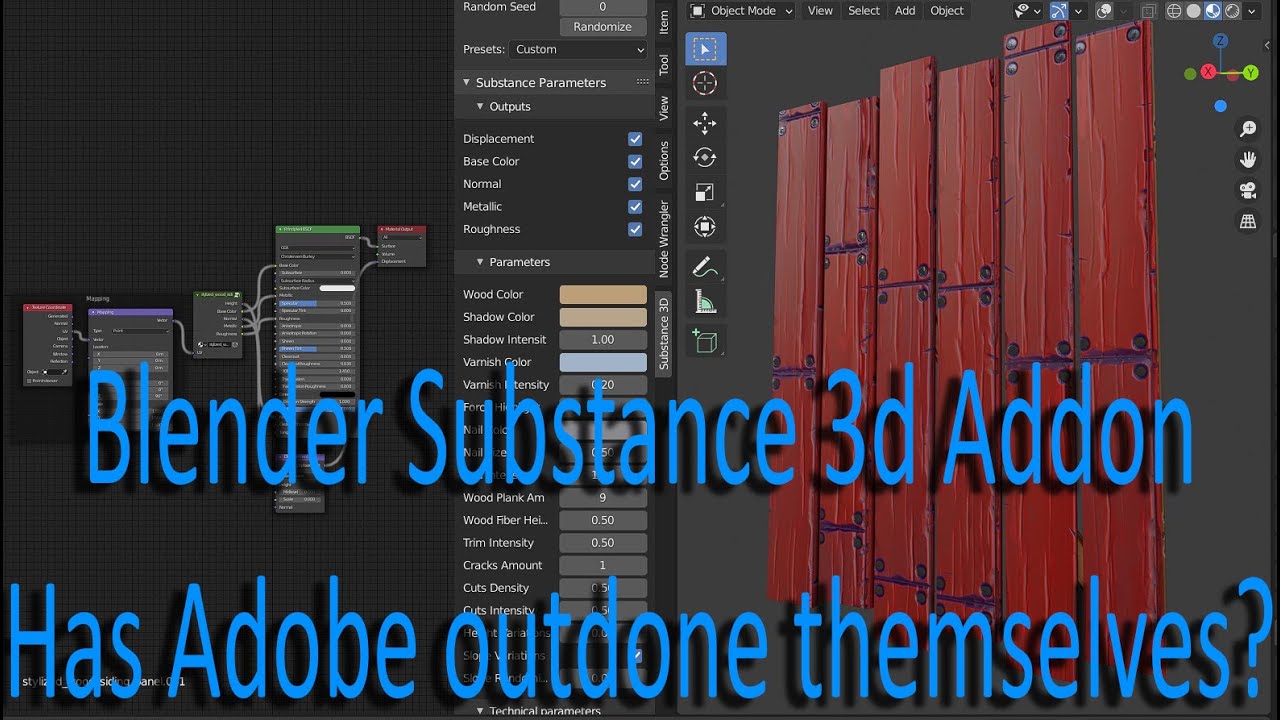Click the Wood Plank Amount field
This screenshot has height=720, width=1280.
[x=603, y=498]
